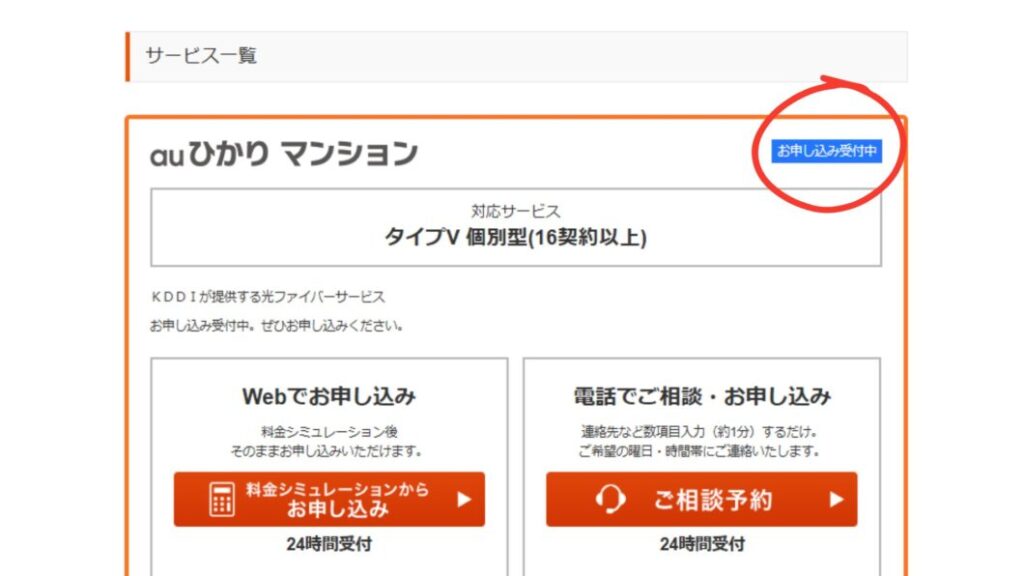Image resolution: width=1024 pixels, height=576 pixels.
Task: Click the ご希望の曜日・時間帯にご連絡いたします text
Action: (x=699, y=451)
